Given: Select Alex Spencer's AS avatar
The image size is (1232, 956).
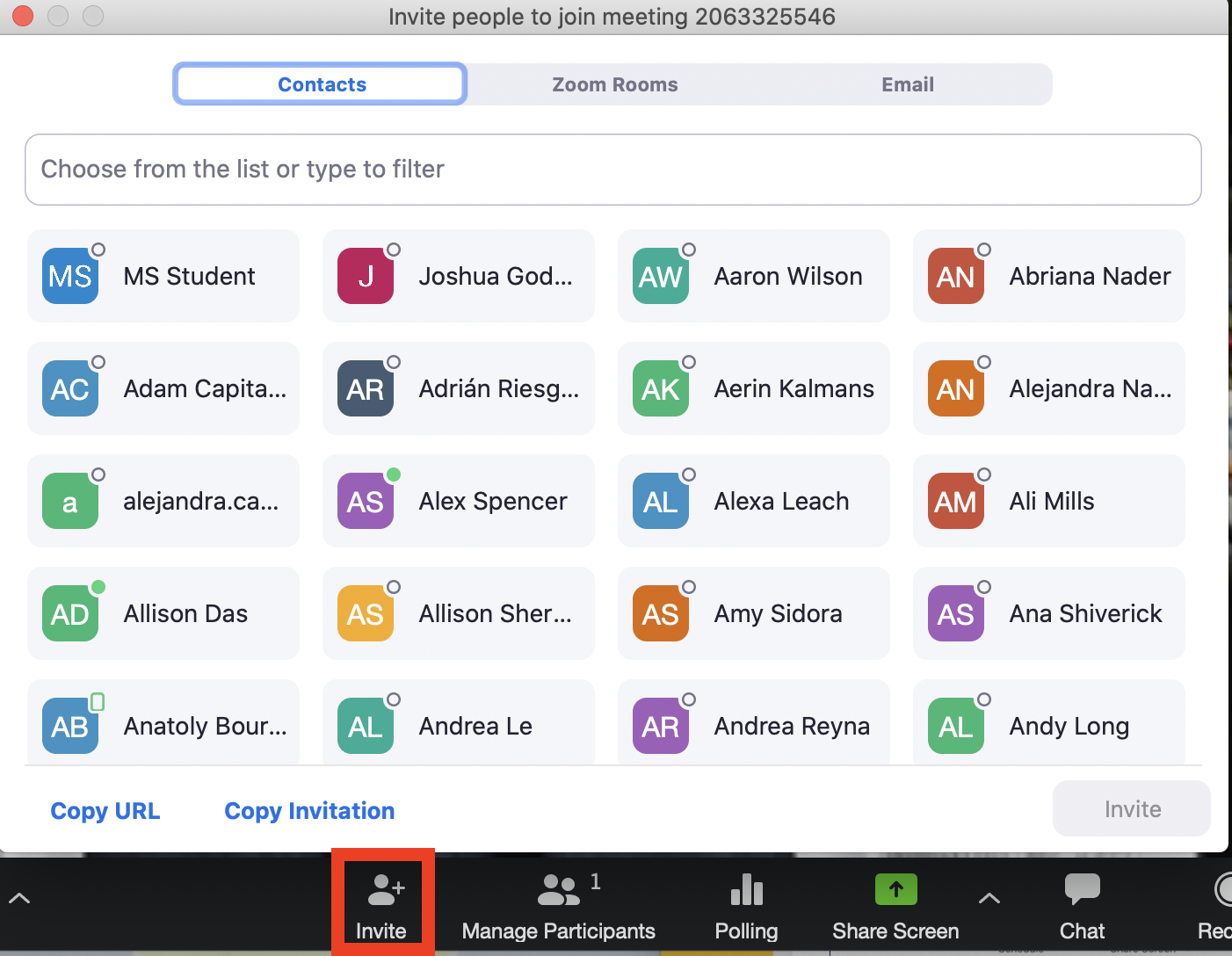Looking at the screenshot, I should coord(366,501).
